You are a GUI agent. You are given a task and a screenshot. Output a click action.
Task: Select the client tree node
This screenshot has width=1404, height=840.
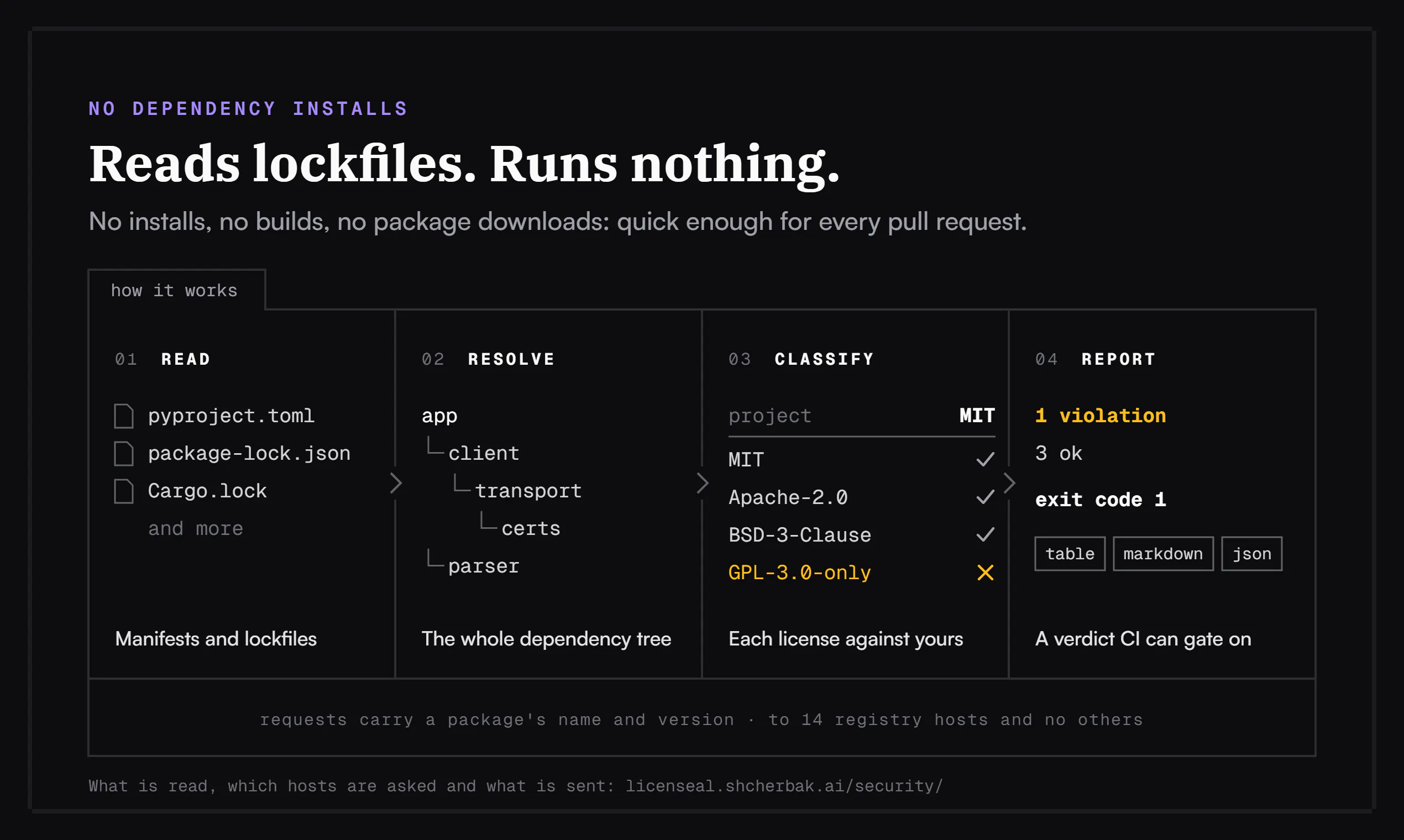coord(484,453)
